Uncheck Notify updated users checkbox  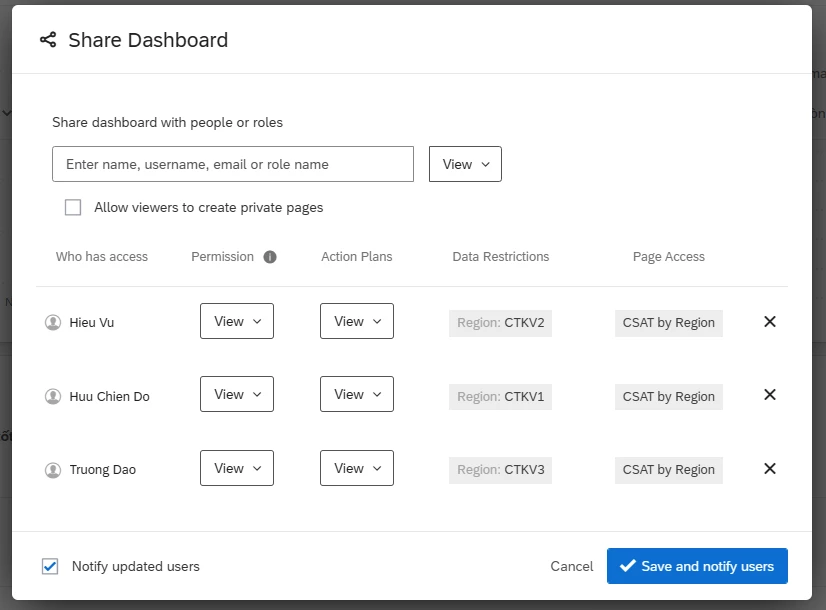[50, 566]
